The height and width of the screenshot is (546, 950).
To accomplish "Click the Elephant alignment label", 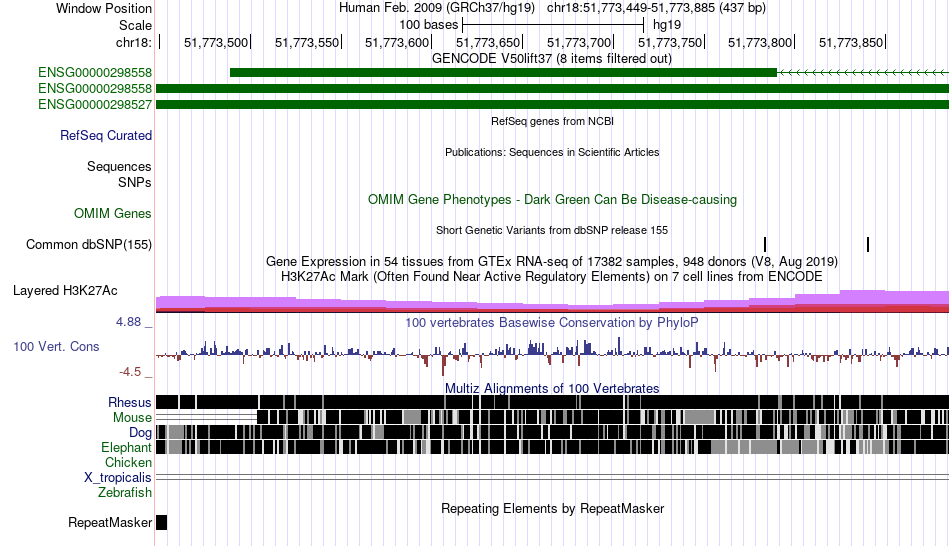I will click(x=126, y=447).
